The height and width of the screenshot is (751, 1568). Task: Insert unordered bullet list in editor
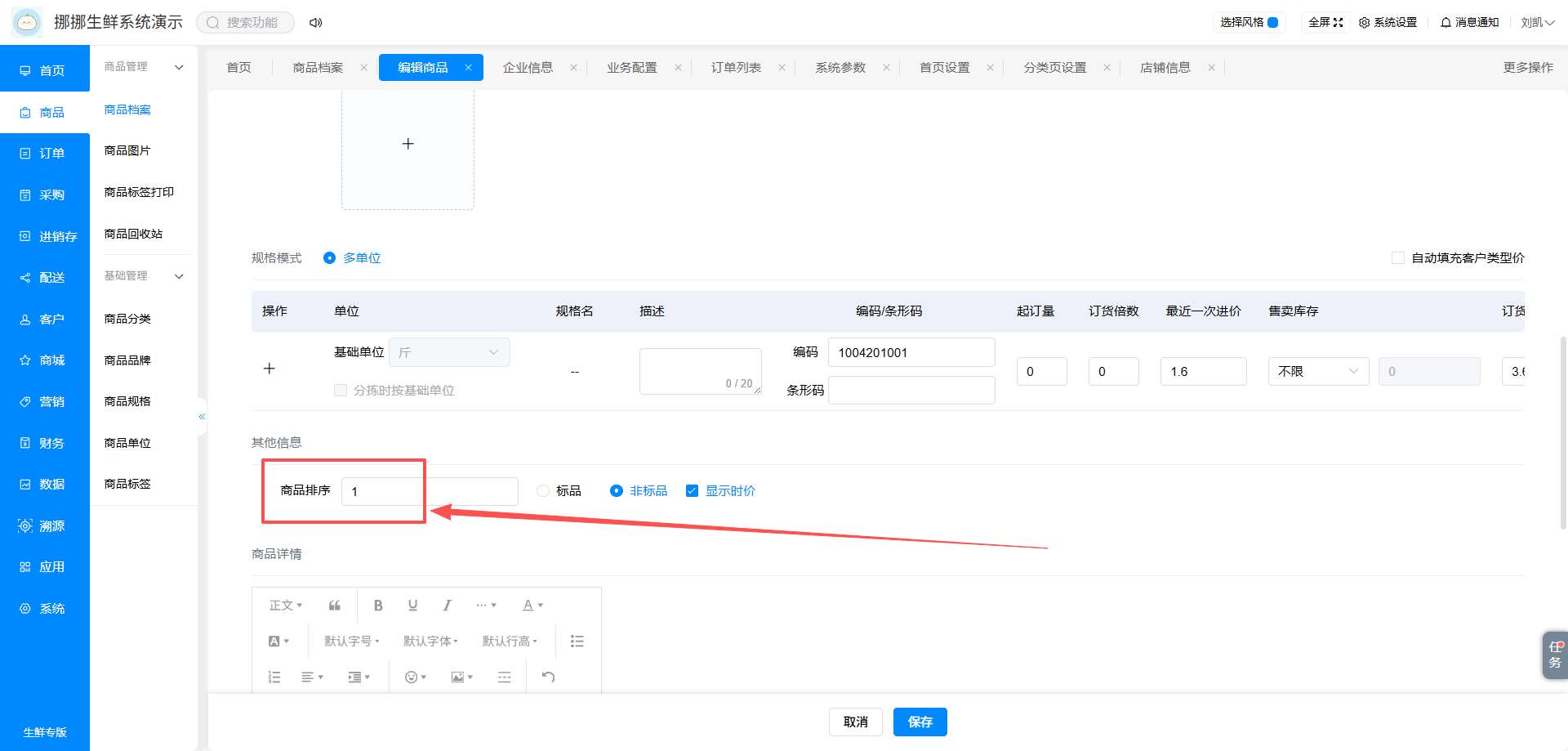[577, 641]
